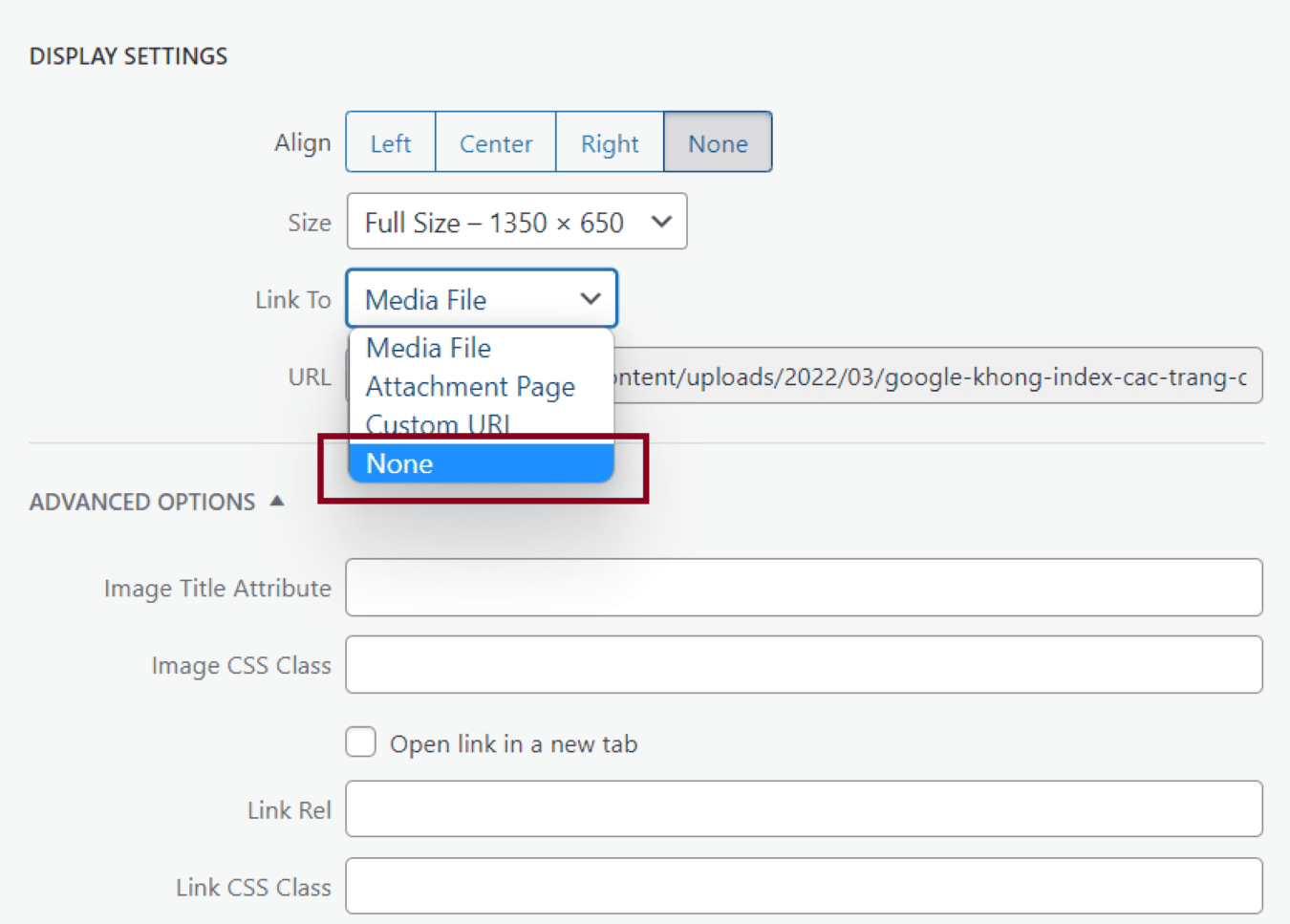Collapse the Advanced Options triangle arrow
The width and height of the screenshot is (1290, 924).
coord(277,501)
